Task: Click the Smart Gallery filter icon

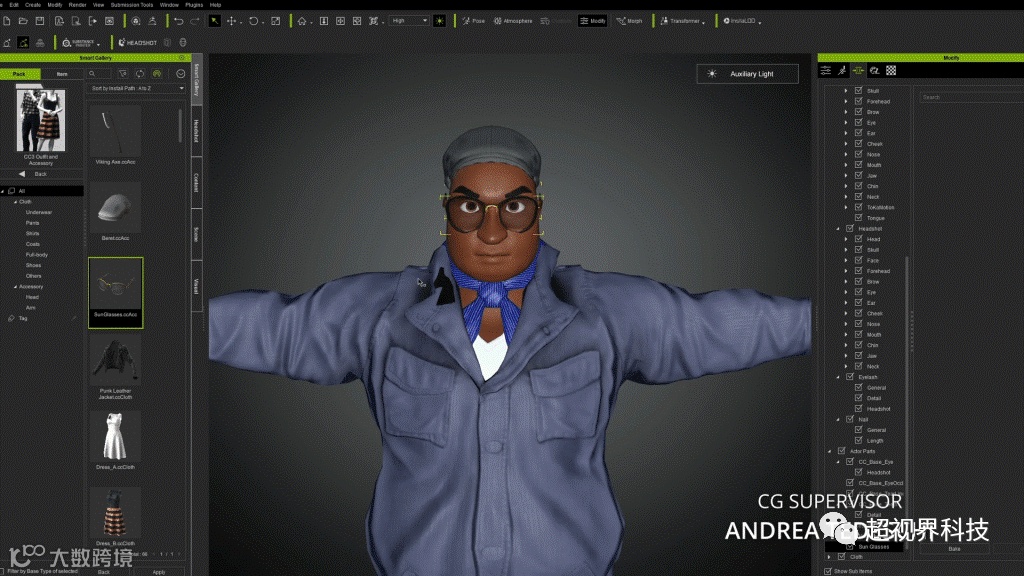Action: [123, 74]
